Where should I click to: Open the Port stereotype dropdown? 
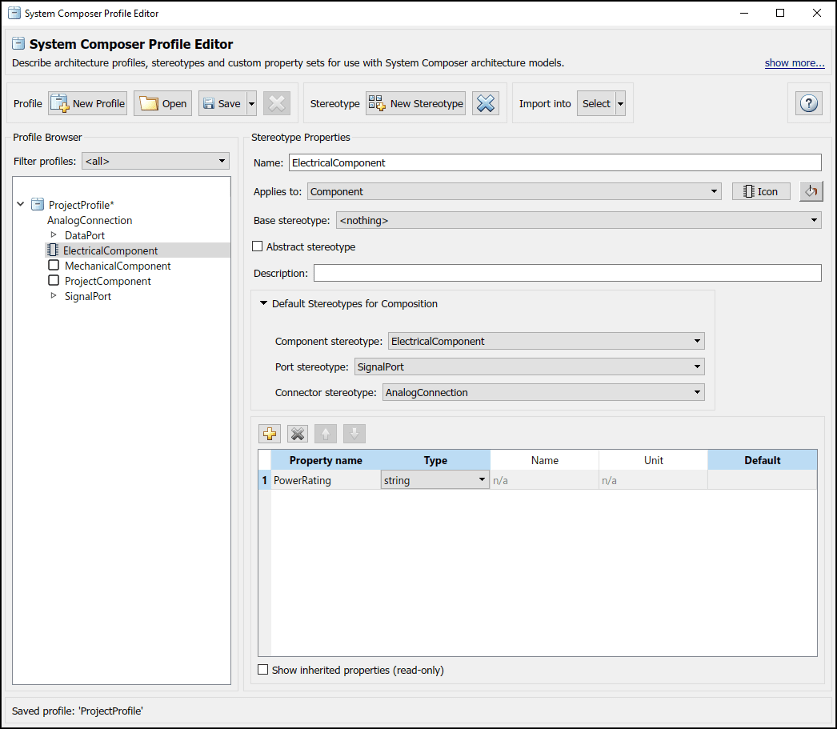530,367
